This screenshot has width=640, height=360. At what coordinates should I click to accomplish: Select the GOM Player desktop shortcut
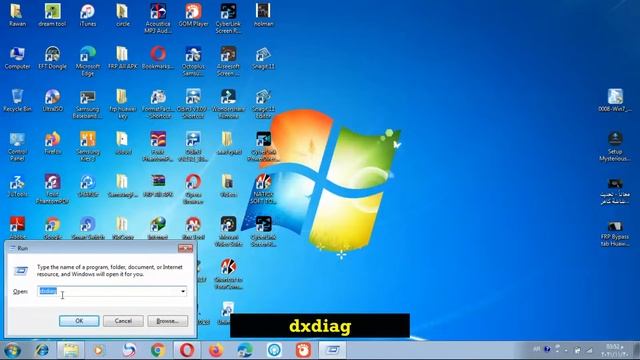click(193, 16)
